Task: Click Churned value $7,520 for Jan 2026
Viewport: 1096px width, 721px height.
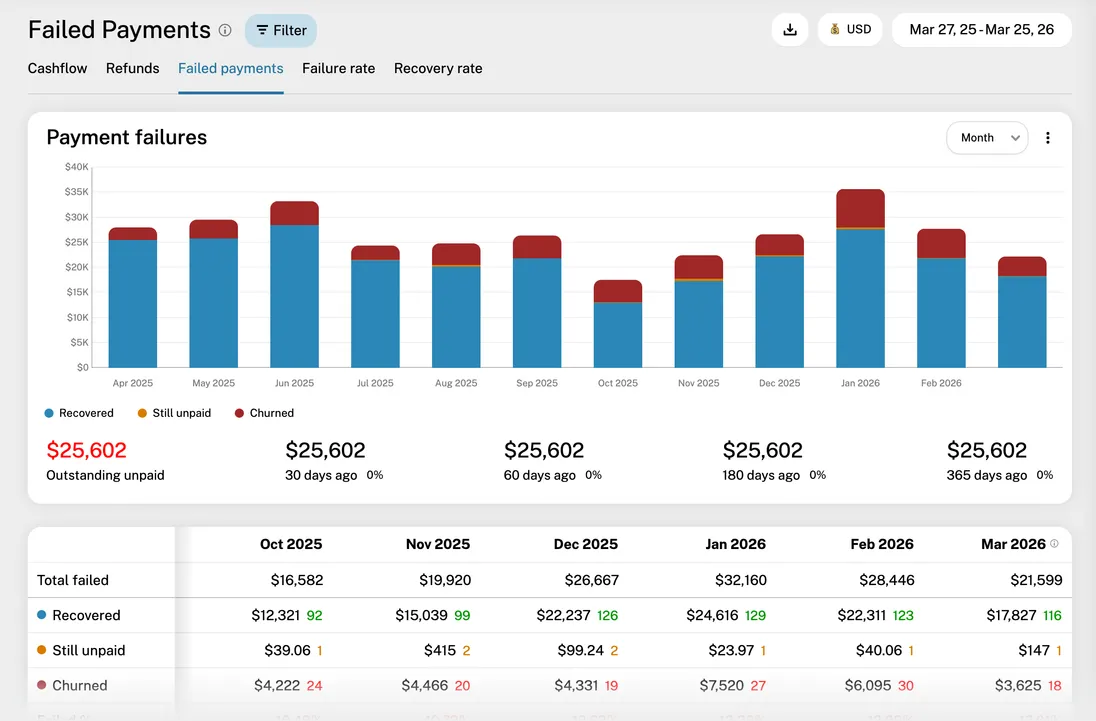Action: pos(721,685)
